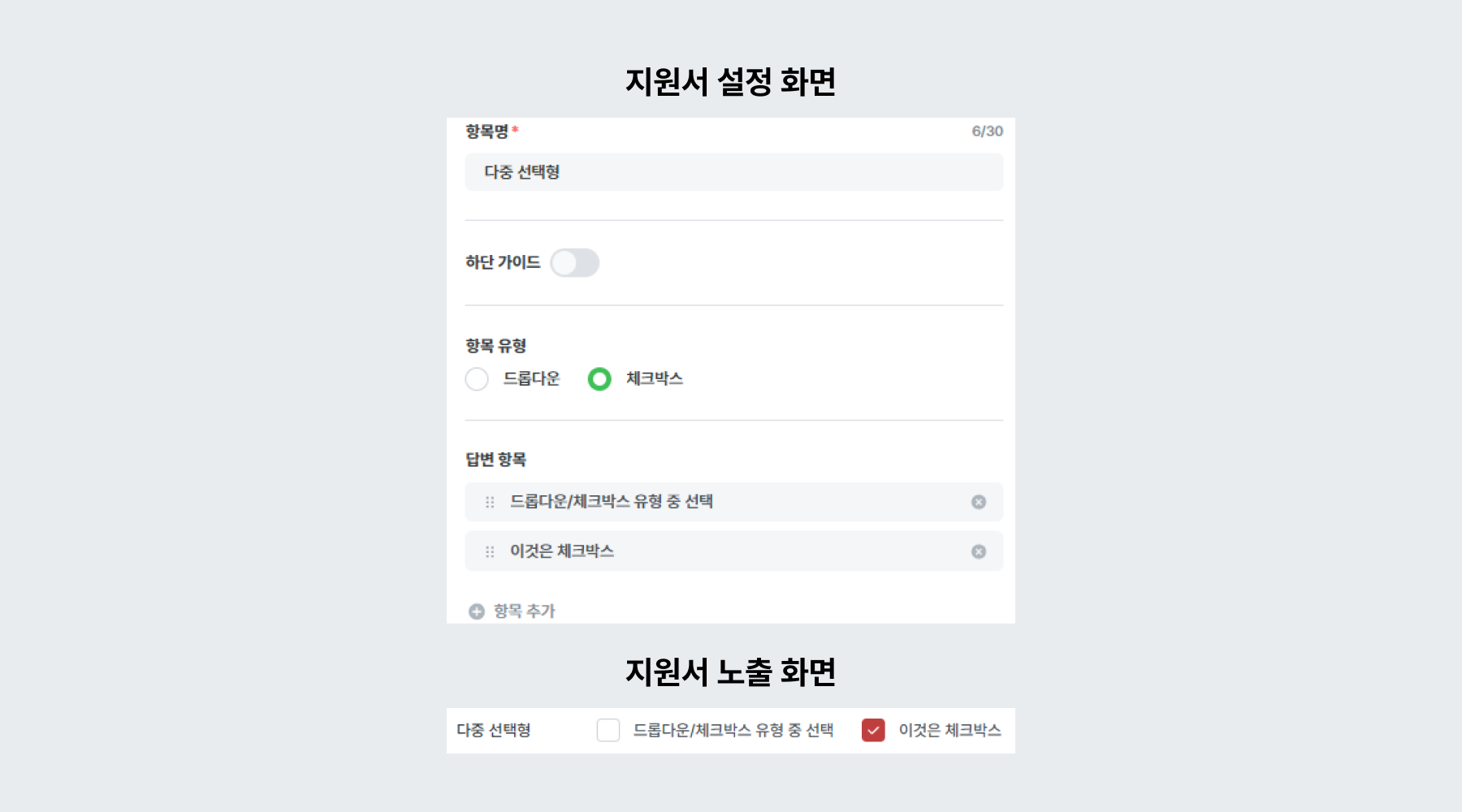Click the X icon on the second answer row
This screenshot has width=1462, height=812.
(980, 551)
